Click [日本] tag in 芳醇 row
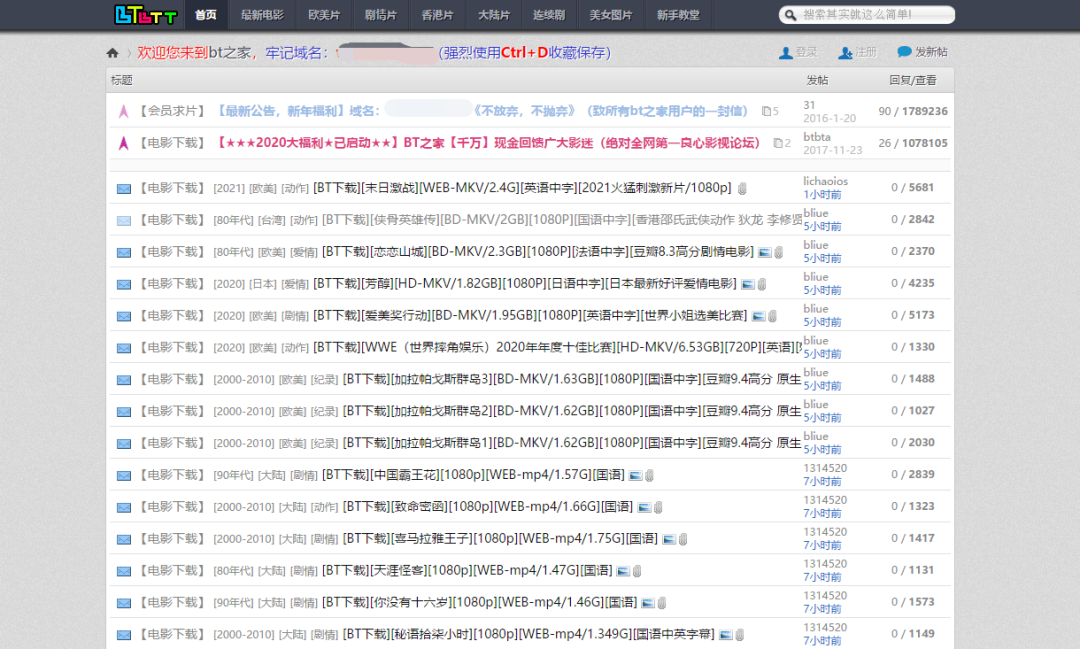The image size is (1080, 649). [x=263, y=284]
